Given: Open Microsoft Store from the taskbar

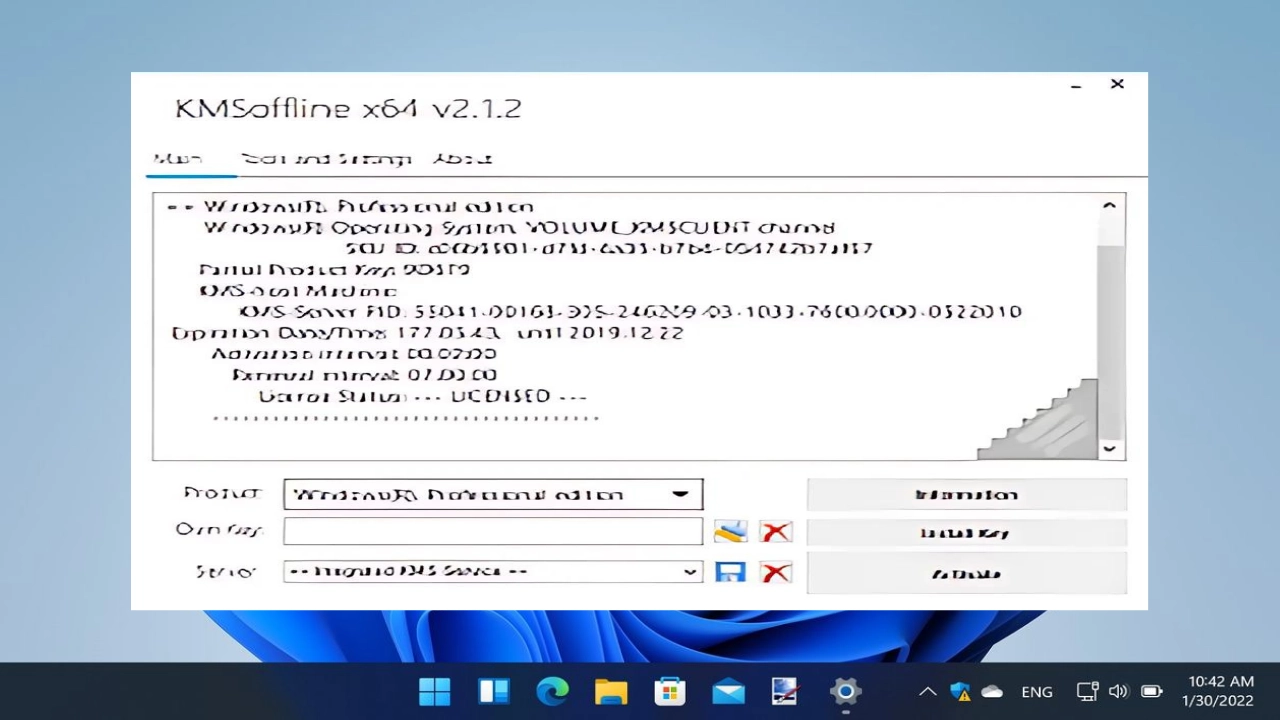Looking at the screenshot, I should pyautogui.click(x=670, y=691).
